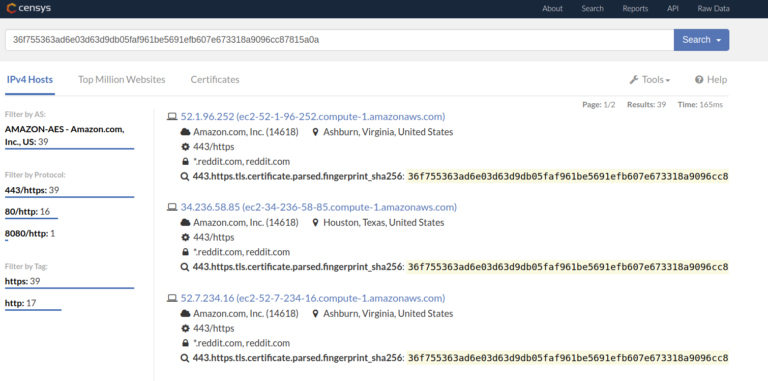Click cloud icon in 52.7.234.16 result
This screenshot has width=768, height=381.
[185, 313]
